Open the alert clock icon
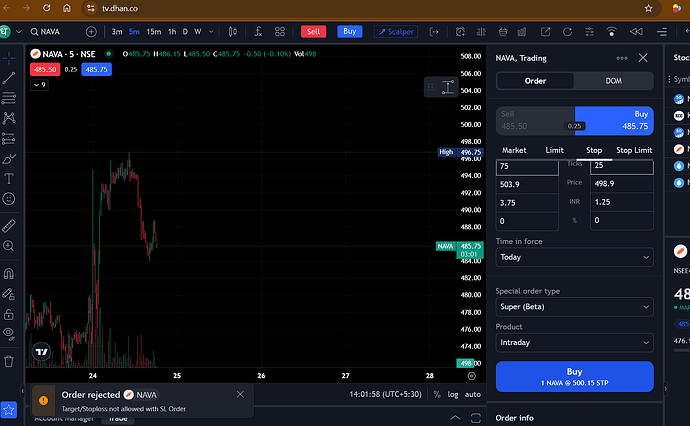 [460, 32]
